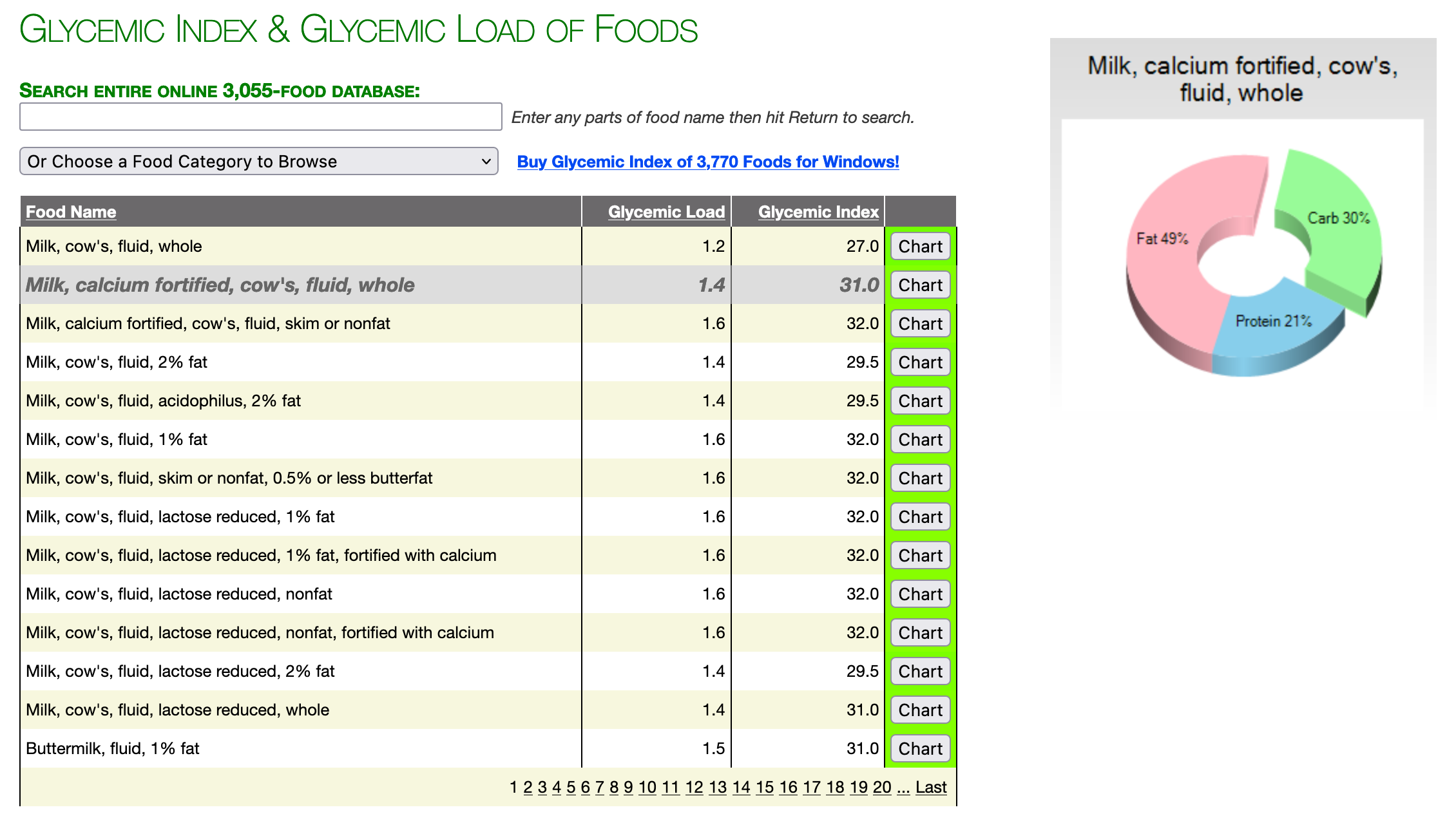Click Chart button for Milk, cow's, fluid, whole
Viewport: 1456px width, 823px height.
920,246
